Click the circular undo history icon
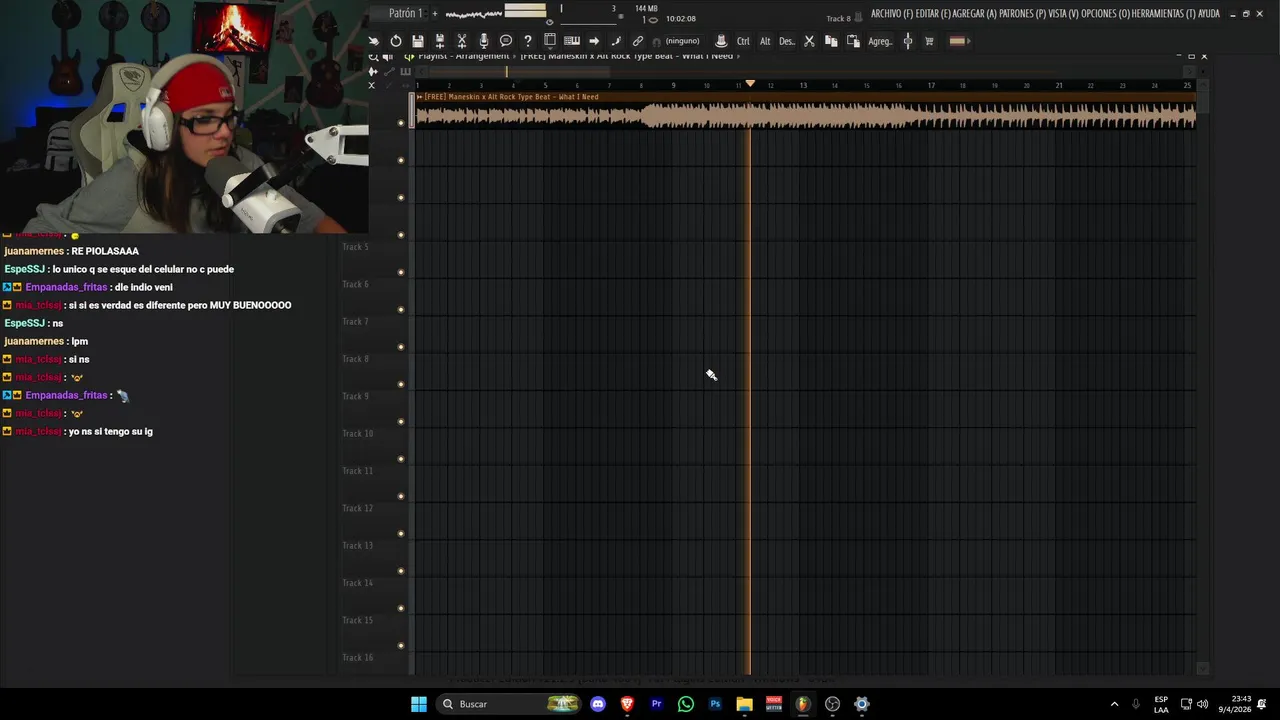Screen dimensions: 1280x720 click(396, 41)
